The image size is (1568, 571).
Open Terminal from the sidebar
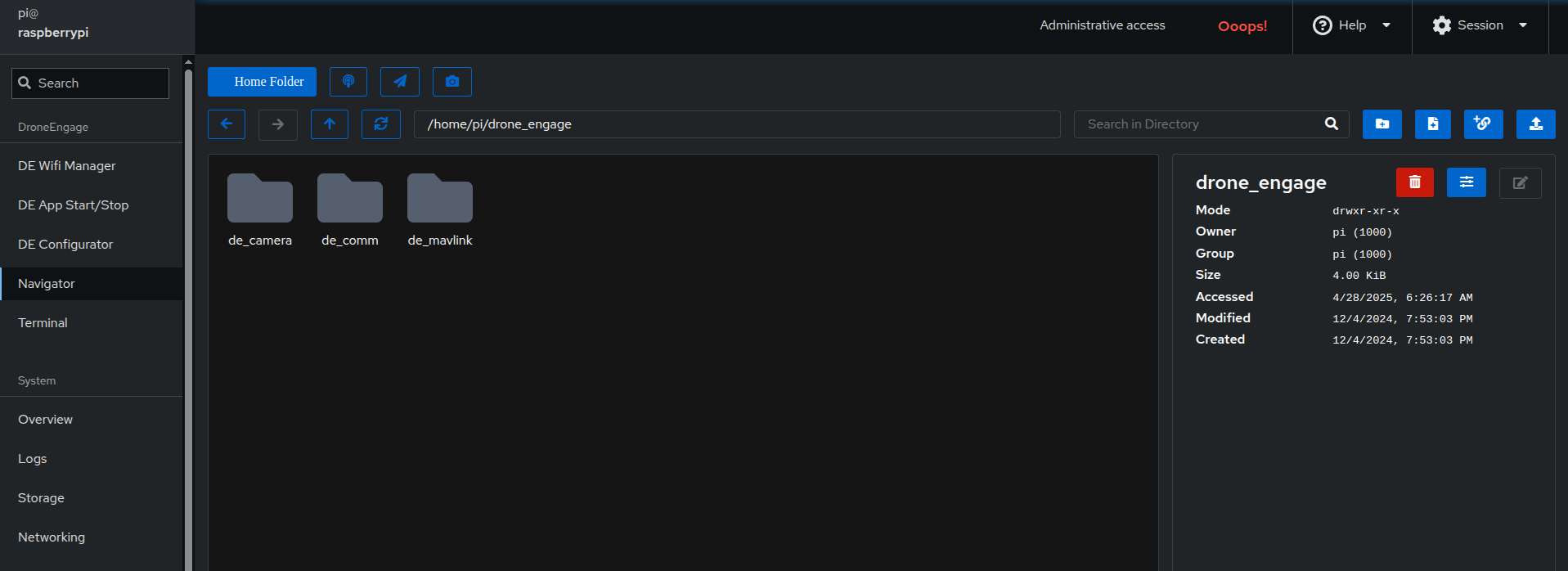(x=92, y=323)
